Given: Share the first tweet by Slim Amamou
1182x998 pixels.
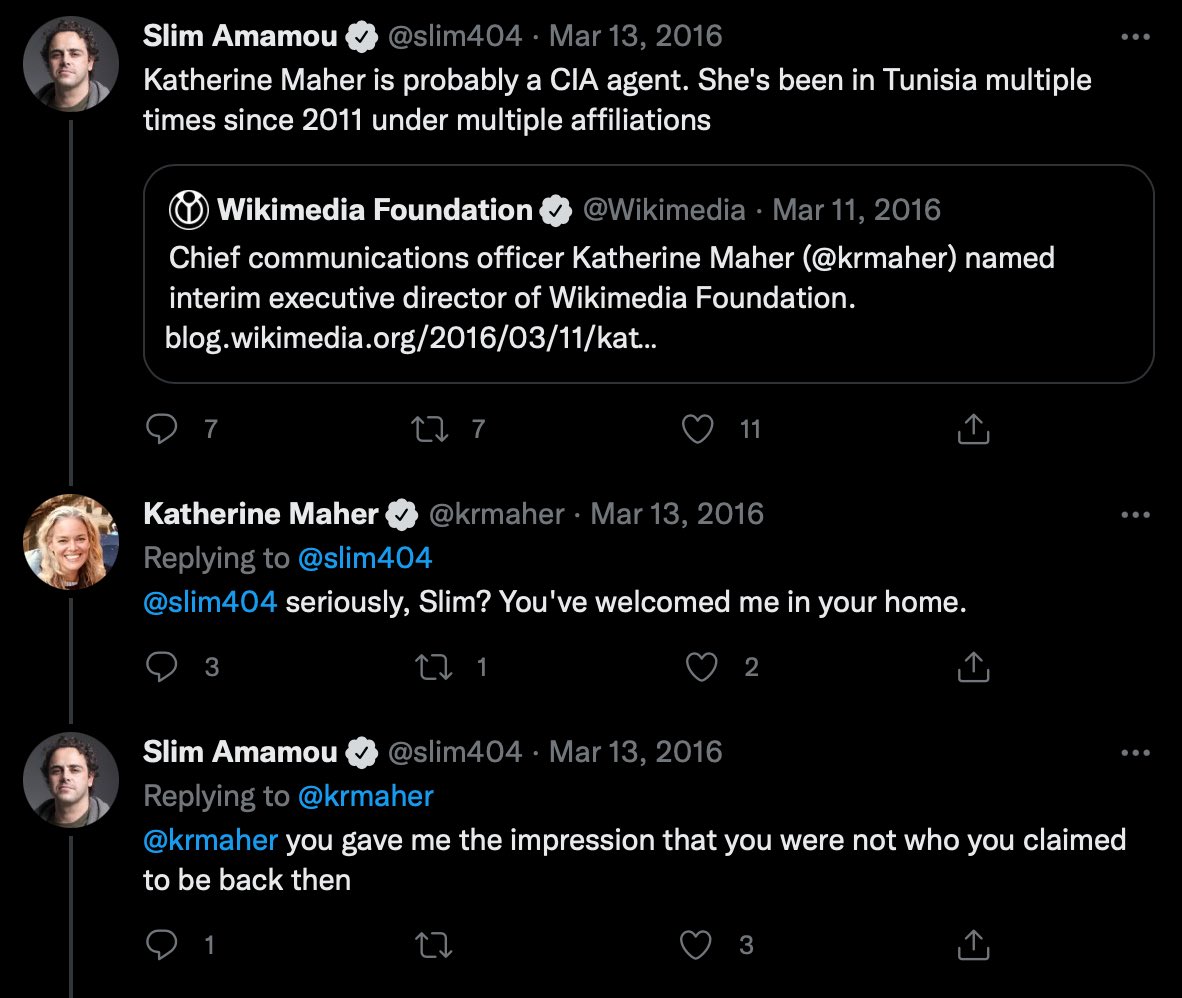Looking at the screenshot, I should pyautogui.click(x=973, y=429).
